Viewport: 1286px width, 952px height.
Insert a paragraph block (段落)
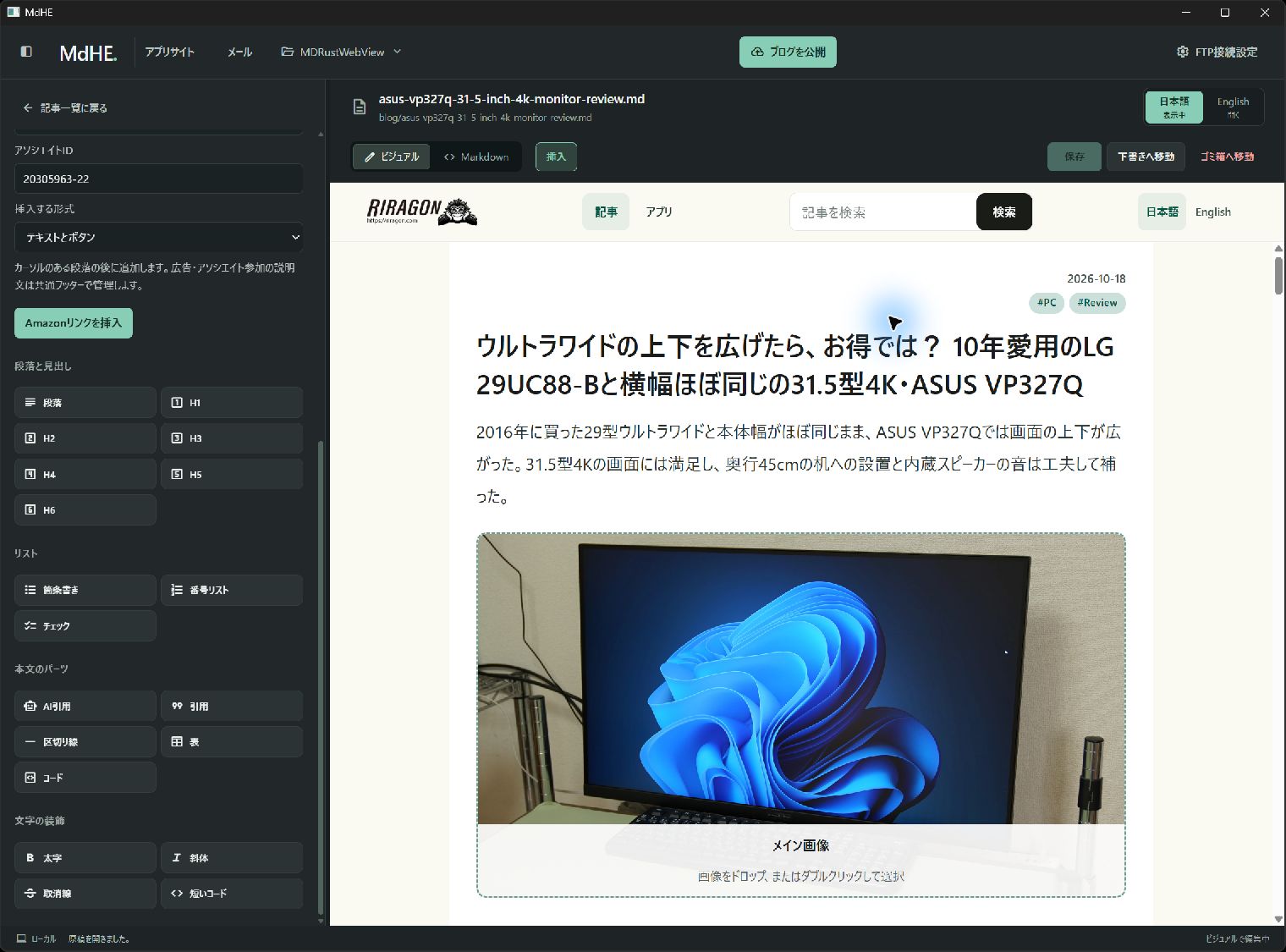click(x=85, y=403)
